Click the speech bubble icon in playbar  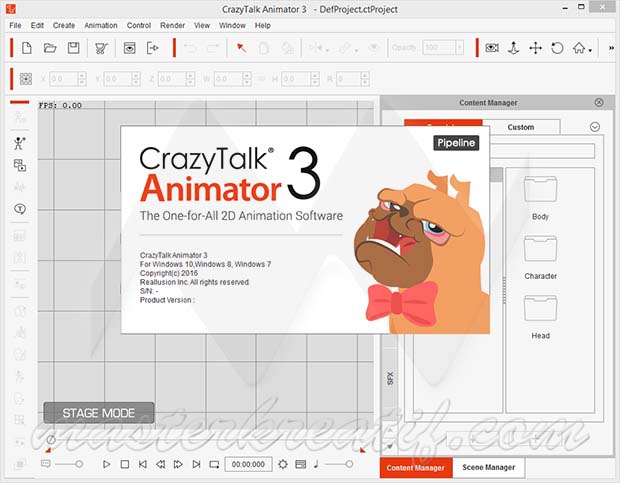pyautogui.click(x=46, y=464)
